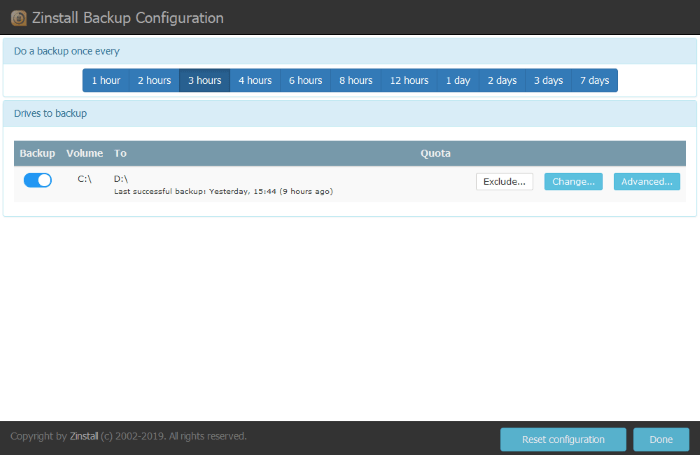Select the 3 hours backup interval

coord(204,80)
